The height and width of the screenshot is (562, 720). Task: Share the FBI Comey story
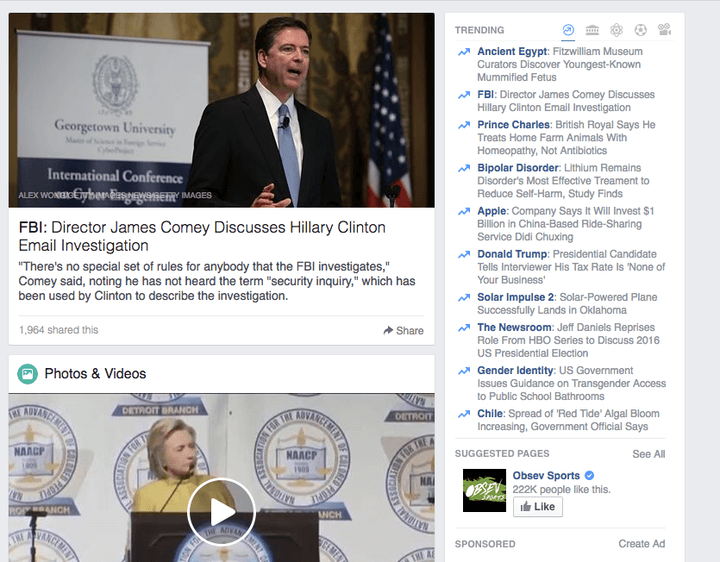403,331
